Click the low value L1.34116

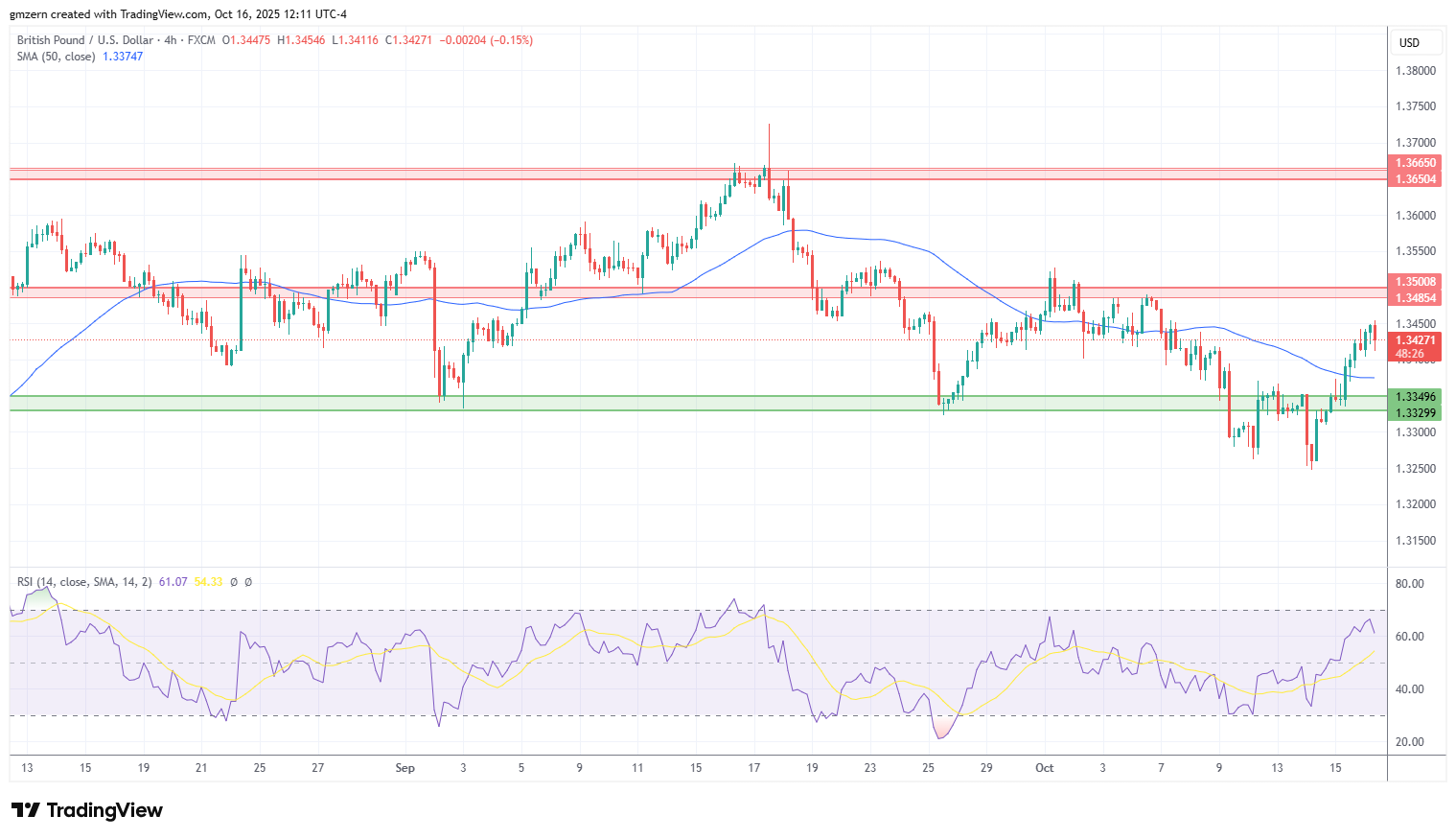(x=355, y=40)
